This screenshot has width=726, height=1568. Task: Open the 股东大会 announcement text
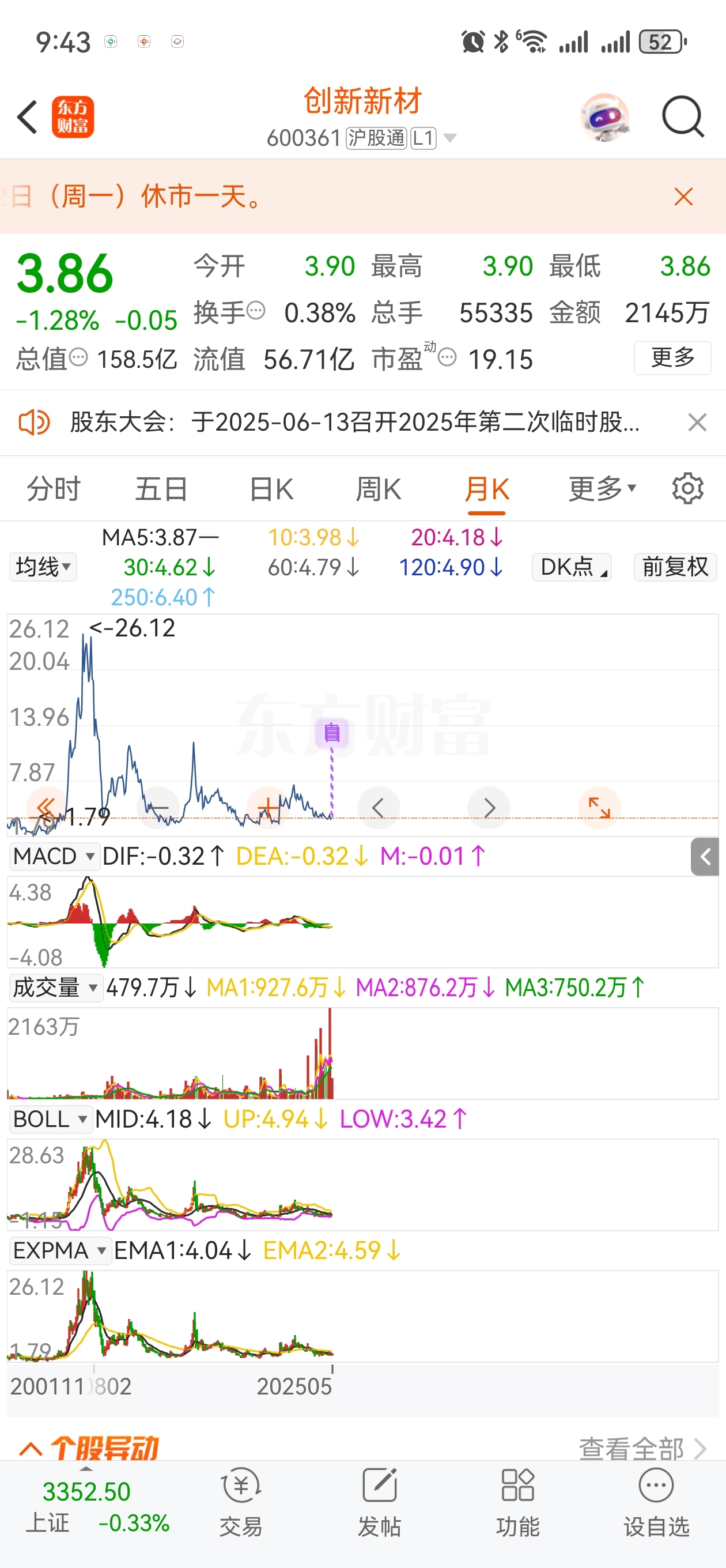point(355,422)
